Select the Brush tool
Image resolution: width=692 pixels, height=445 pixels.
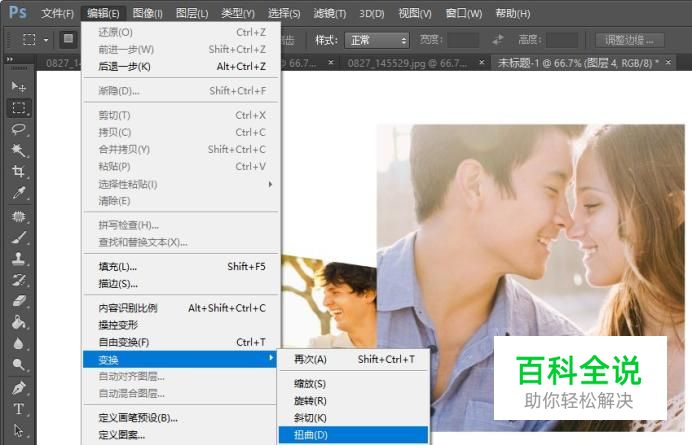[x=19, y=238]
